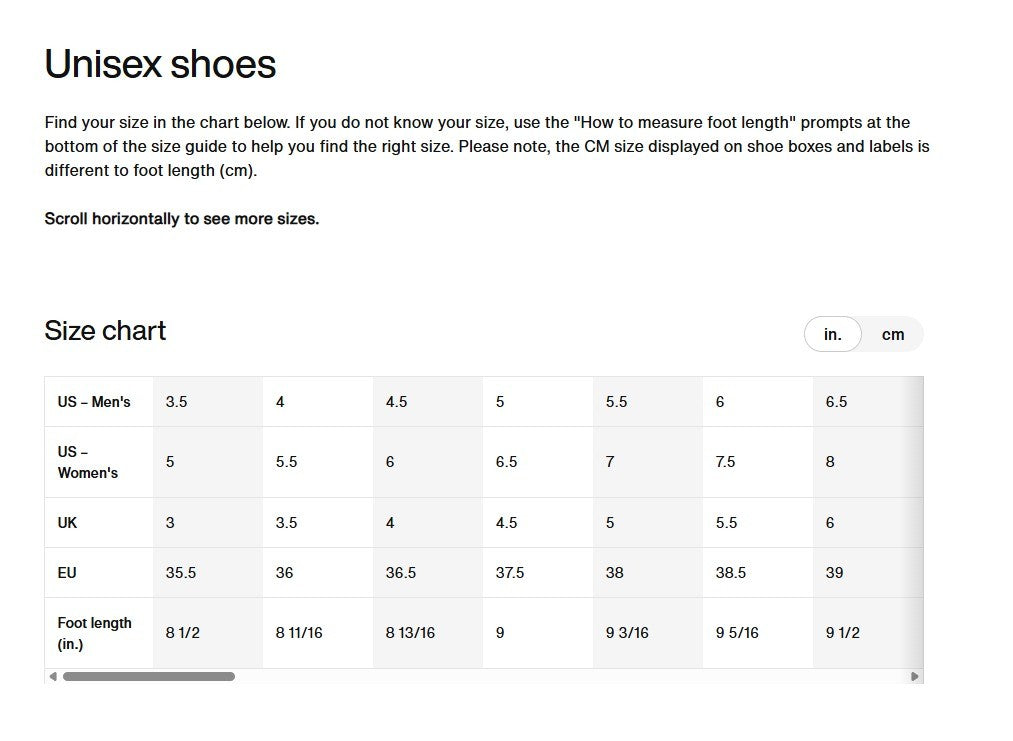Select EU size 39 cell
The width and height of the screenshot is (1013, 741).
(834, 573)
